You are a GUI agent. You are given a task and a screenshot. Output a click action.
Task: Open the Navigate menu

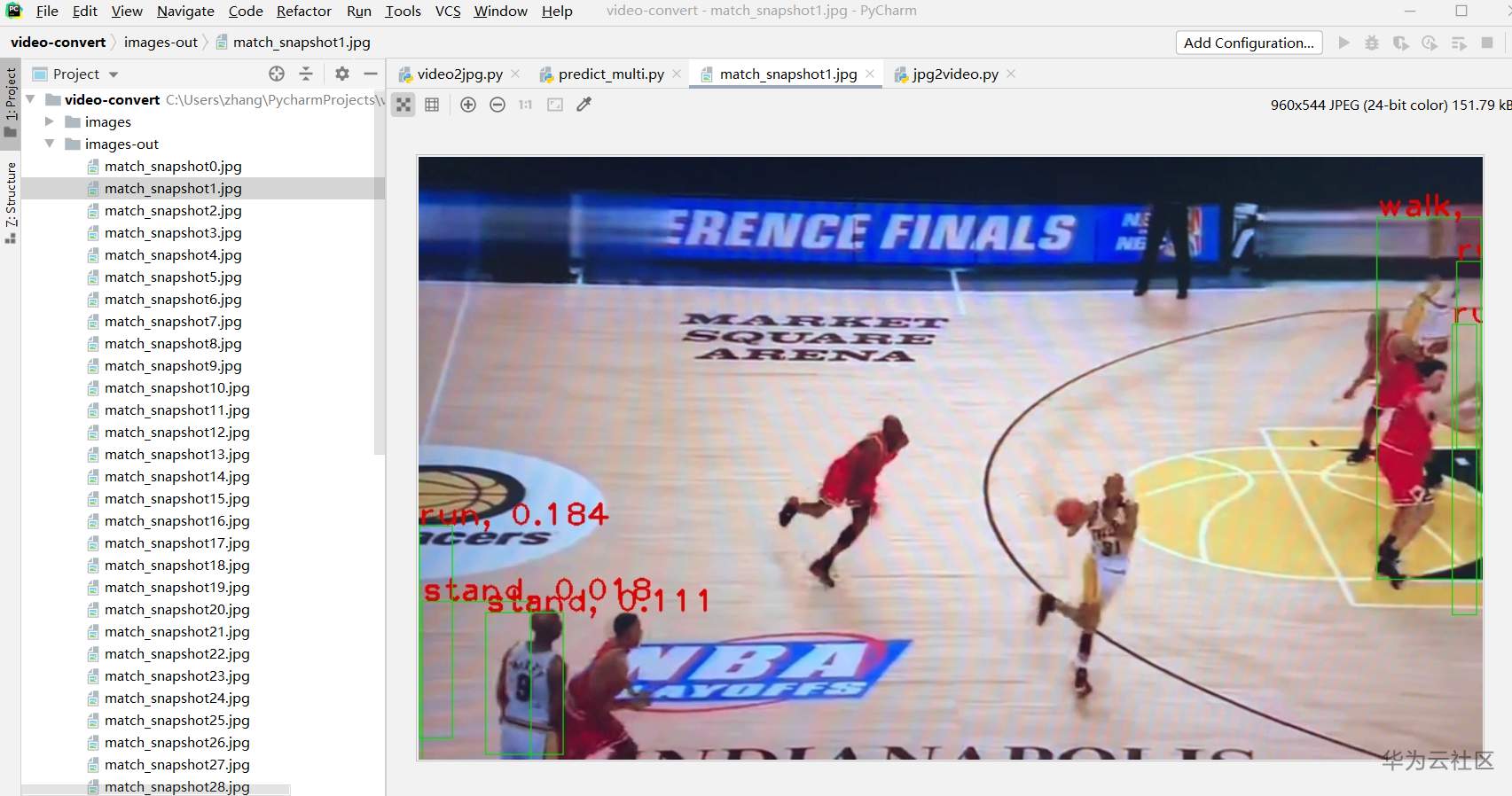pos(185,12)
